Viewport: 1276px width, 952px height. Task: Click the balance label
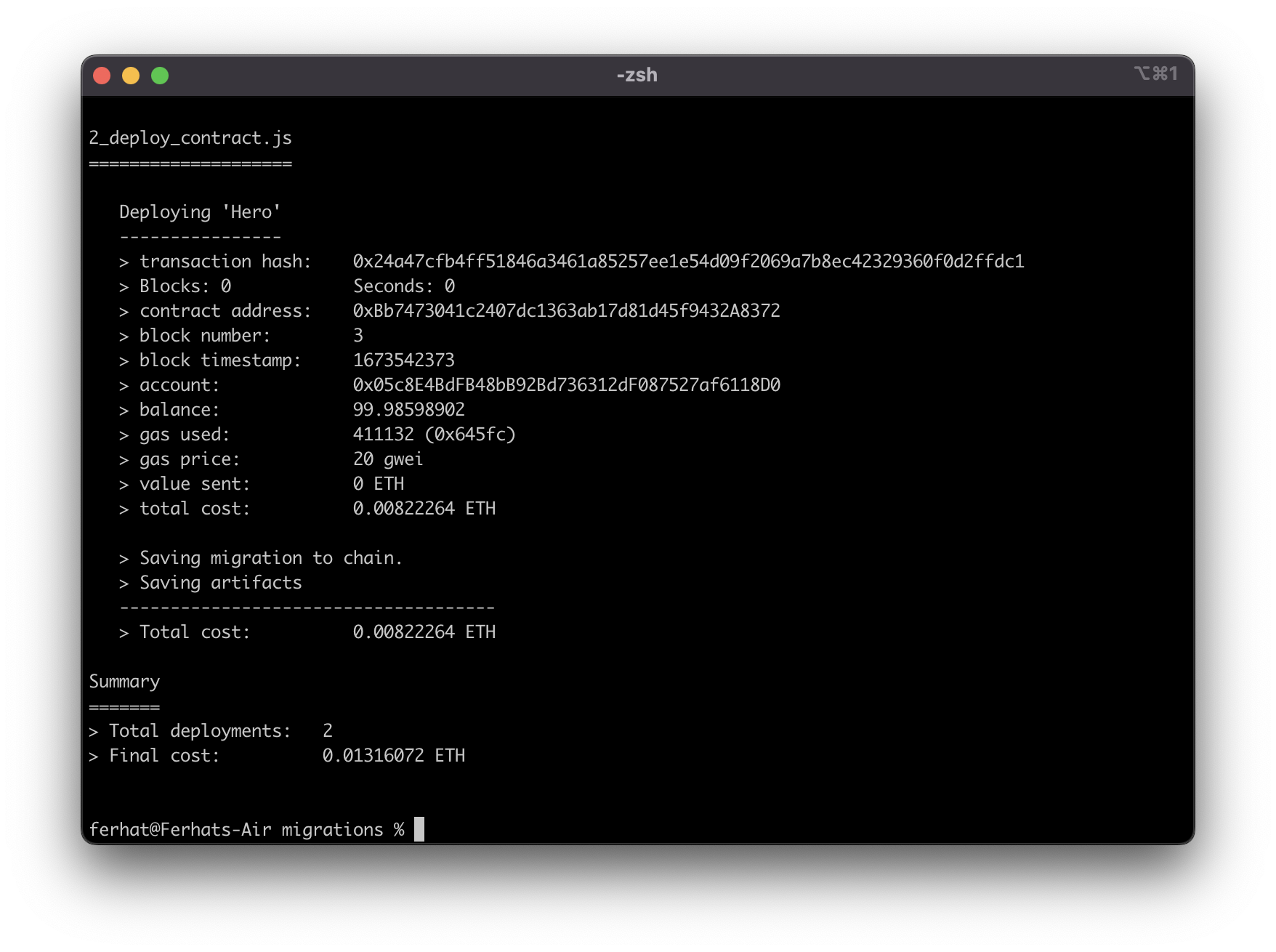coord(179,410)
